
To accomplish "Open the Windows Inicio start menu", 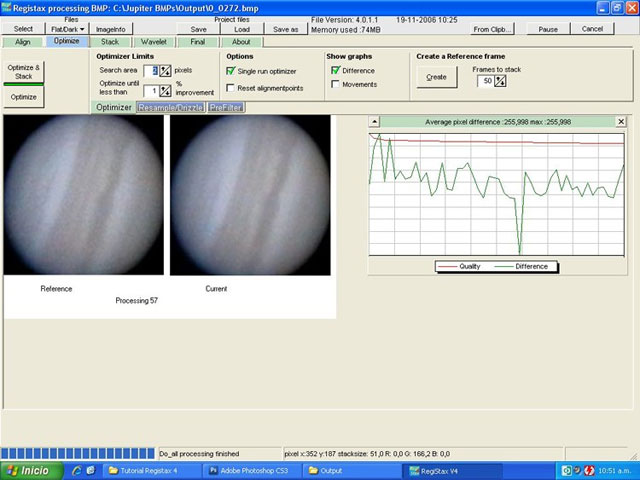I will (x=28, y=470).
